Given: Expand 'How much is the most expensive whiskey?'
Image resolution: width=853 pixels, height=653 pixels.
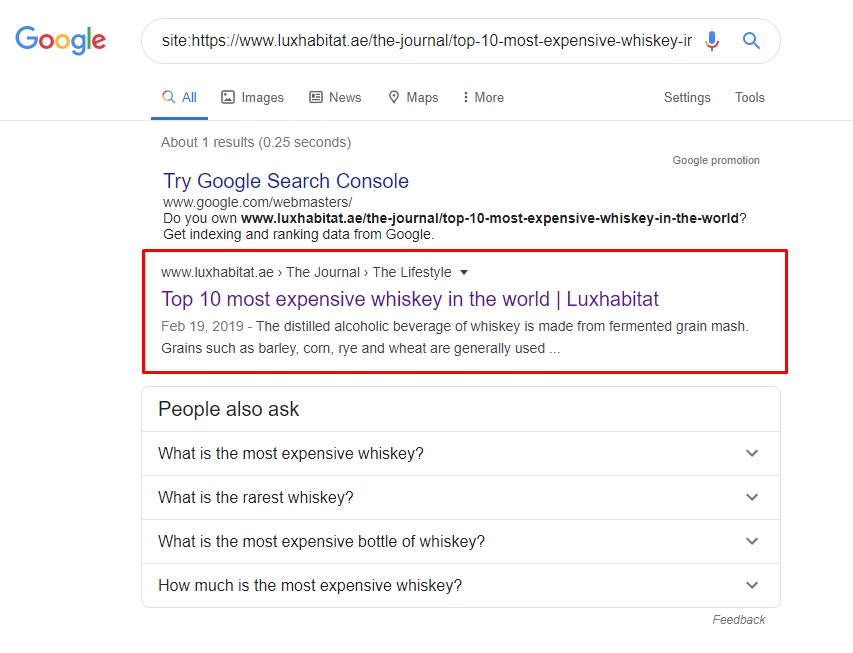Looking at the screenshot, I should (x=461, y=586).
